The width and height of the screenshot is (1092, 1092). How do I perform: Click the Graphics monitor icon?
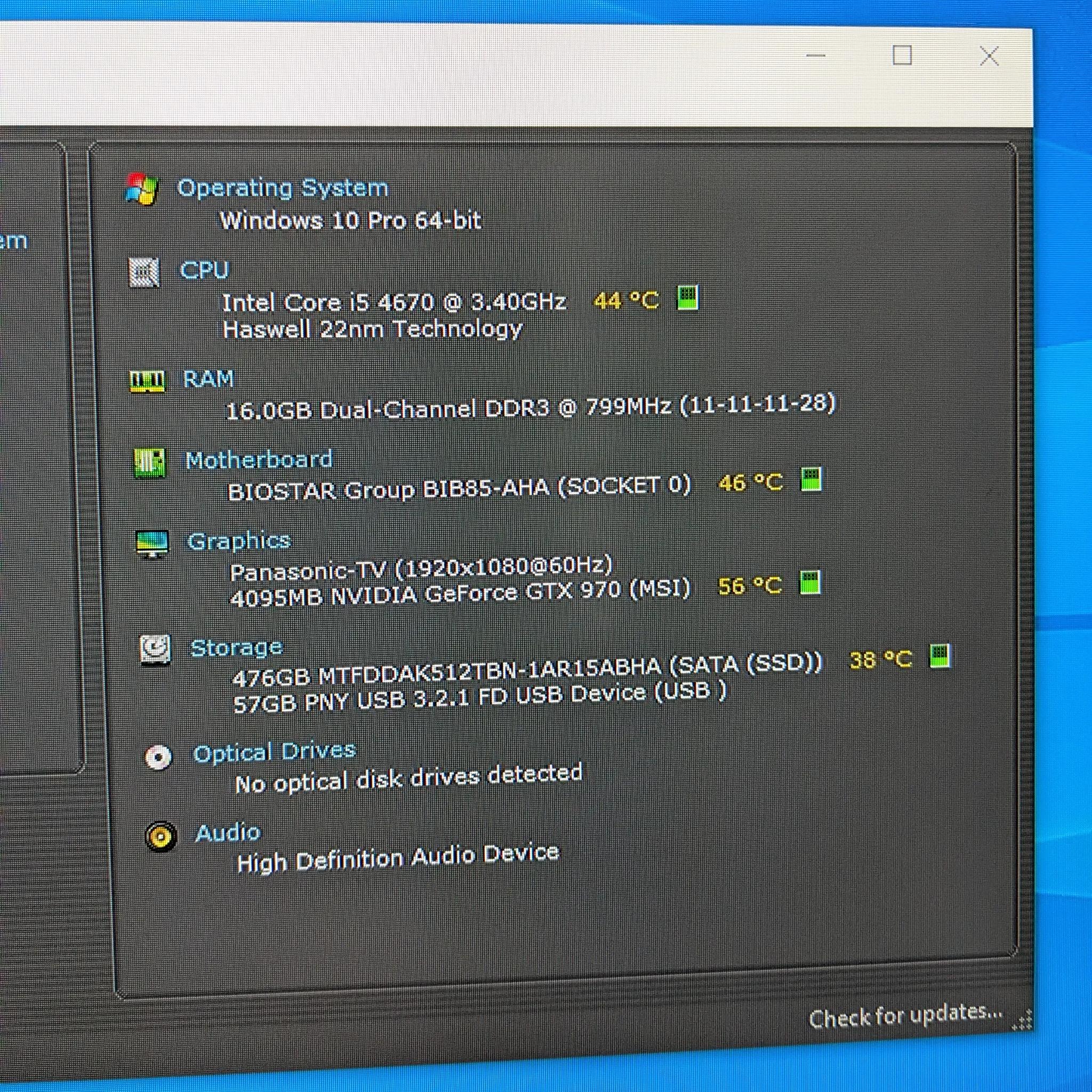click(152, 544)
